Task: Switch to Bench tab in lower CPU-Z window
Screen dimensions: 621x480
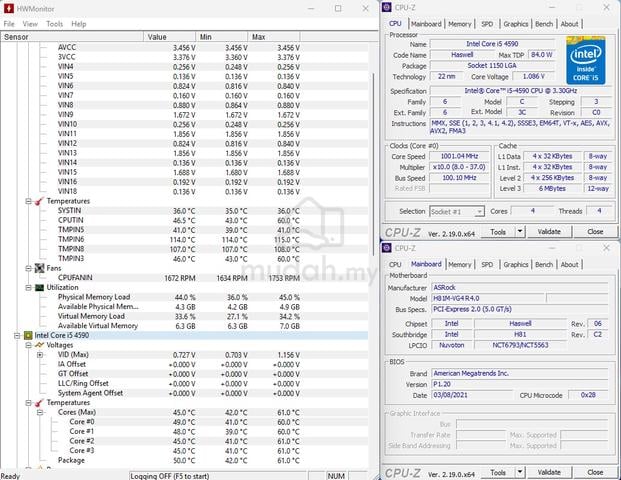Action: (x=544, y=265)
